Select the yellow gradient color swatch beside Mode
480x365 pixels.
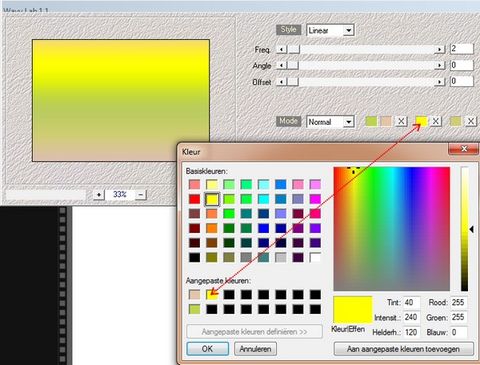click(x=421, y=121)
